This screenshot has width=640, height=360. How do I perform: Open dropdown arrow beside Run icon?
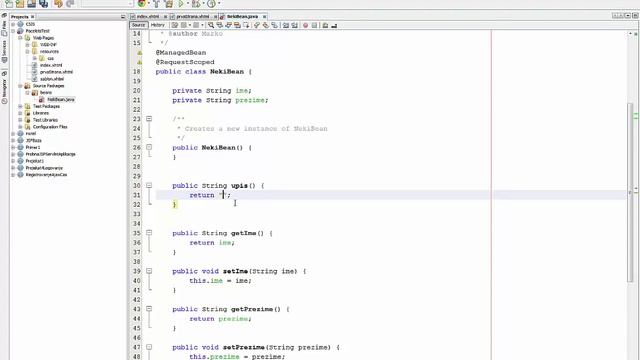pyautogui.click(x=187, y=4)
